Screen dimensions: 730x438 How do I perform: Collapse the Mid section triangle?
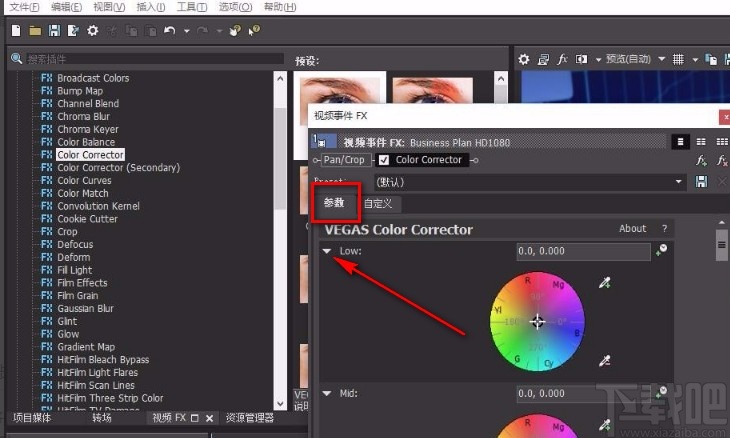327,394
